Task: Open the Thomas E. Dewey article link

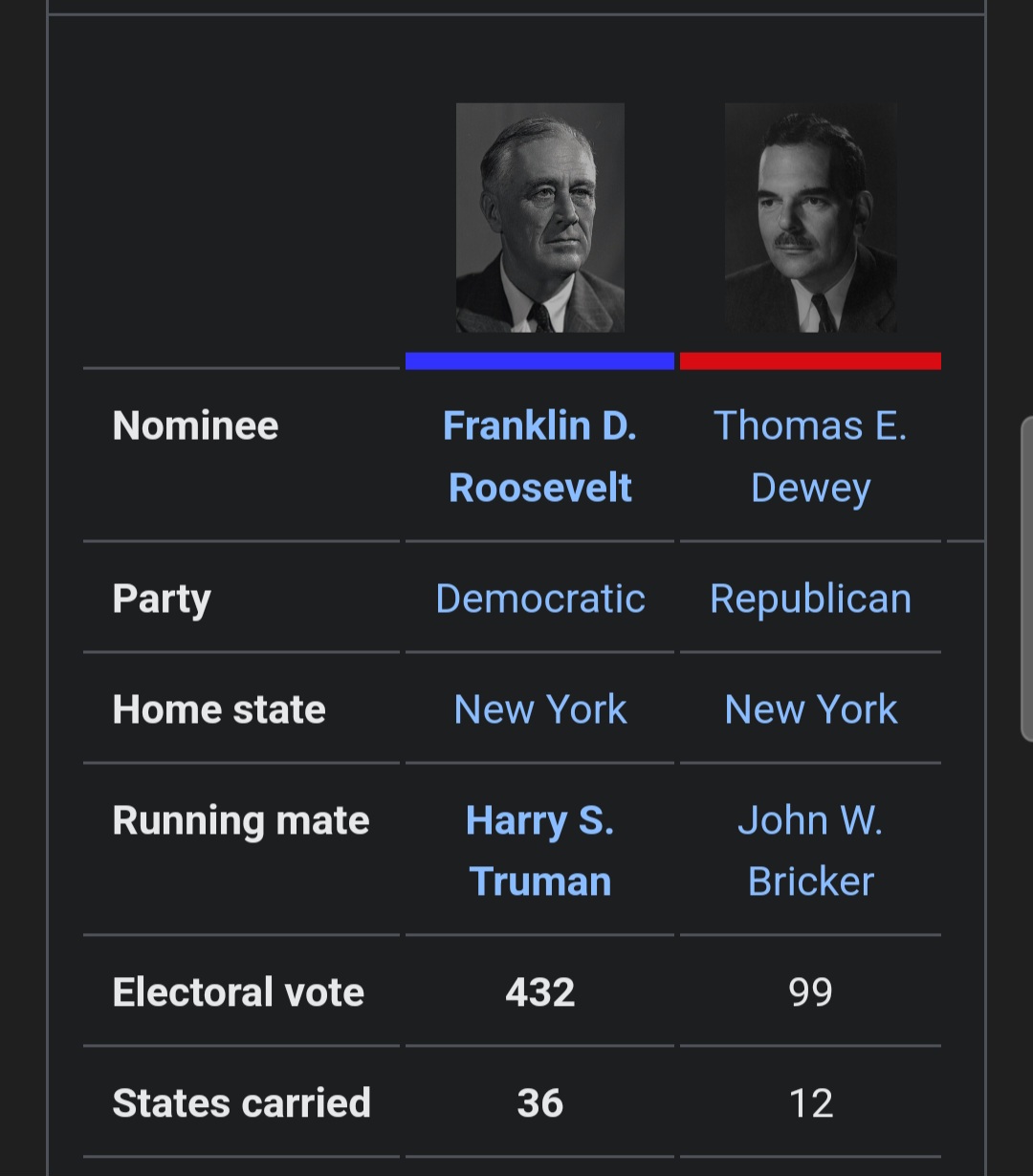Action: pyautogui.click(x=811, y=456)
